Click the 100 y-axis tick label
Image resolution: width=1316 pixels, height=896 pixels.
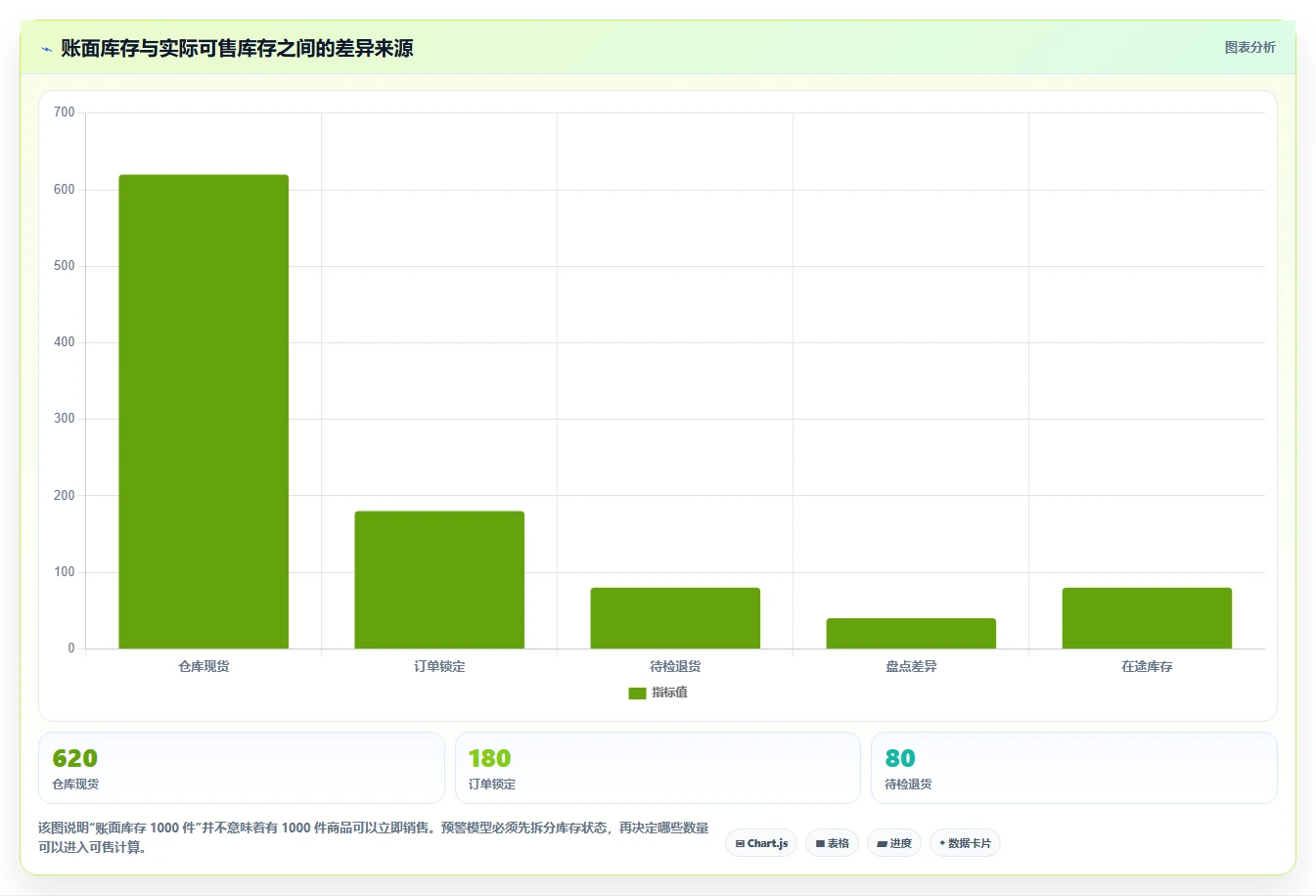tap(65, 572)
